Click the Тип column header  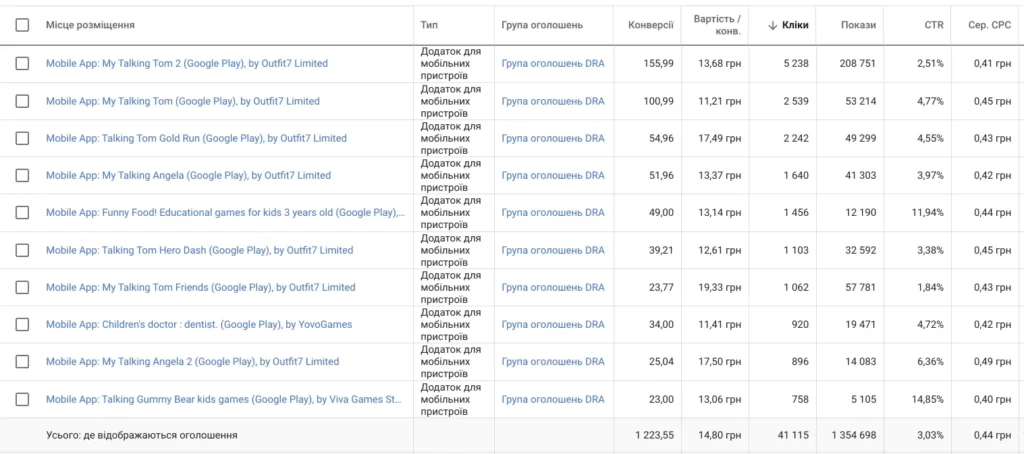pyautogui.click(x=429, y=25)
